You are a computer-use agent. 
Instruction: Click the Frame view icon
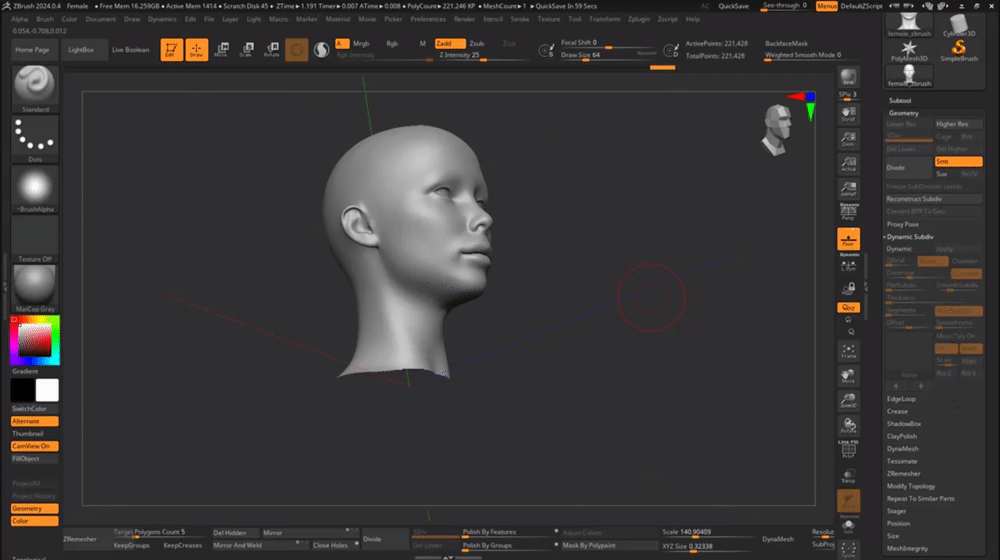tap(848, 350)
